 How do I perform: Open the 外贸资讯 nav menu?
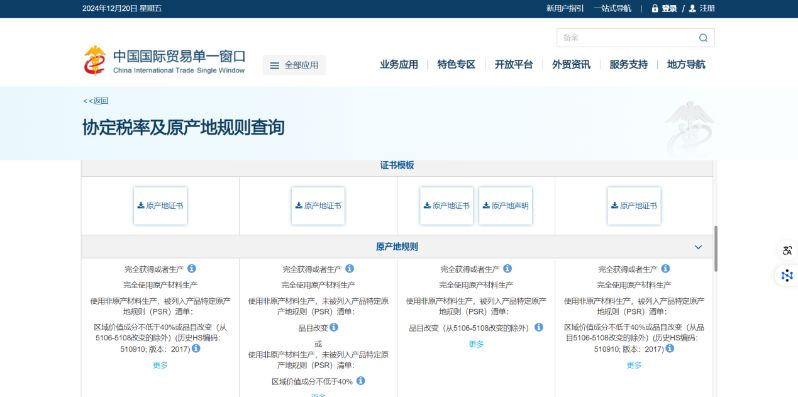point(571,65)
